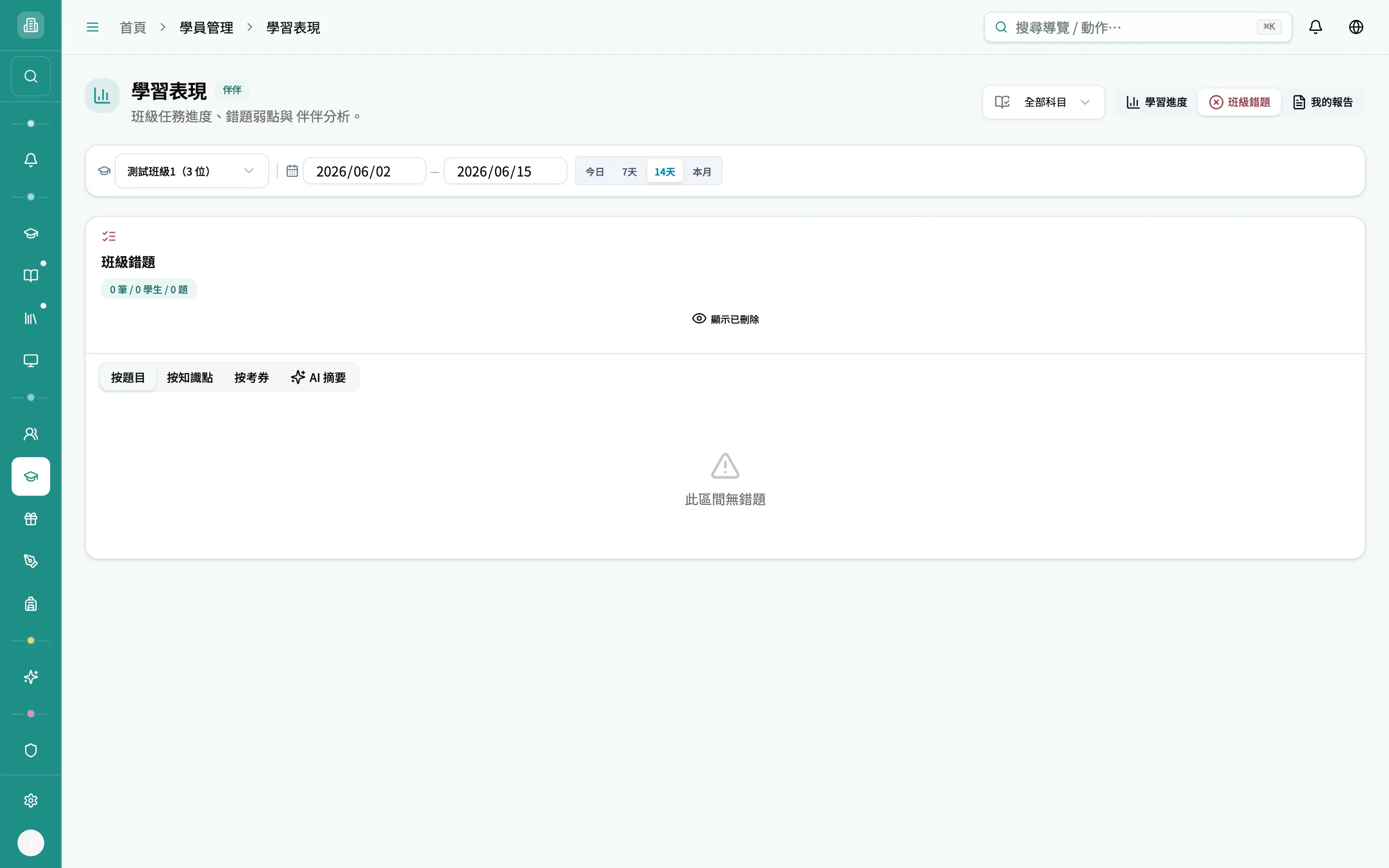Click the user avatar at sidebar bottom
The height and width of the screenshot is (868, 1389).
[30, 843]
